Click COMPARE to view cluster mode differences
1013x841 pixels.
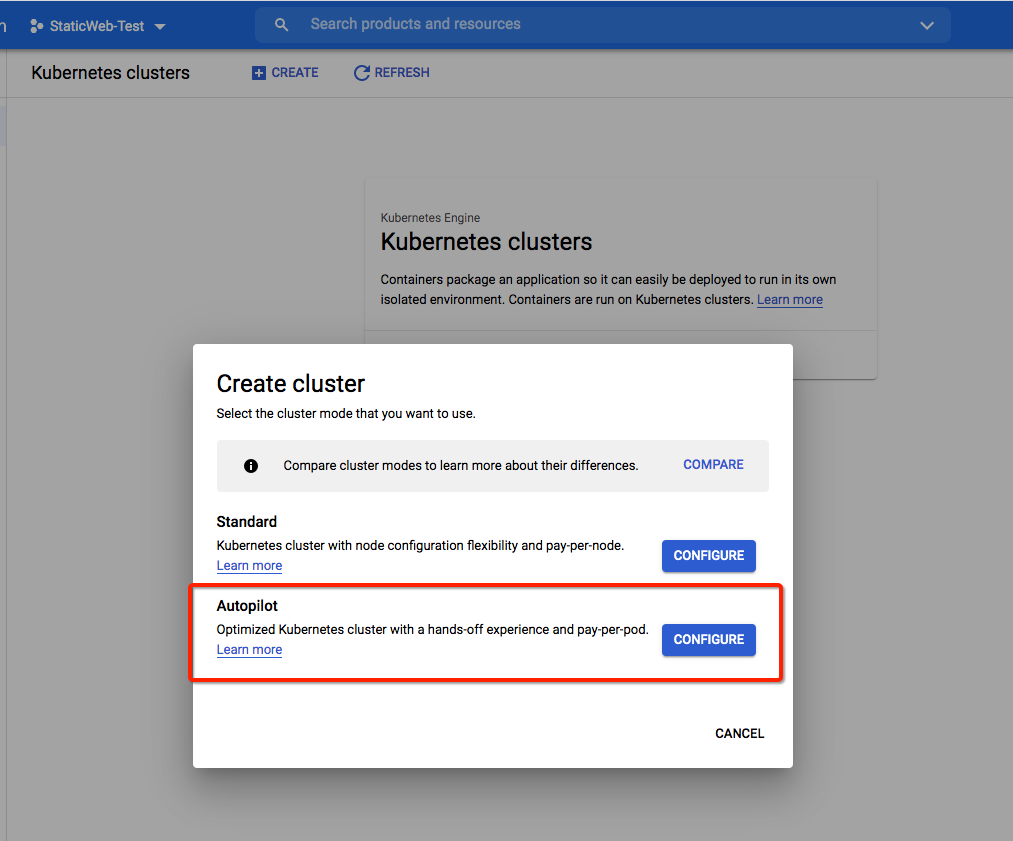point(713,464)
